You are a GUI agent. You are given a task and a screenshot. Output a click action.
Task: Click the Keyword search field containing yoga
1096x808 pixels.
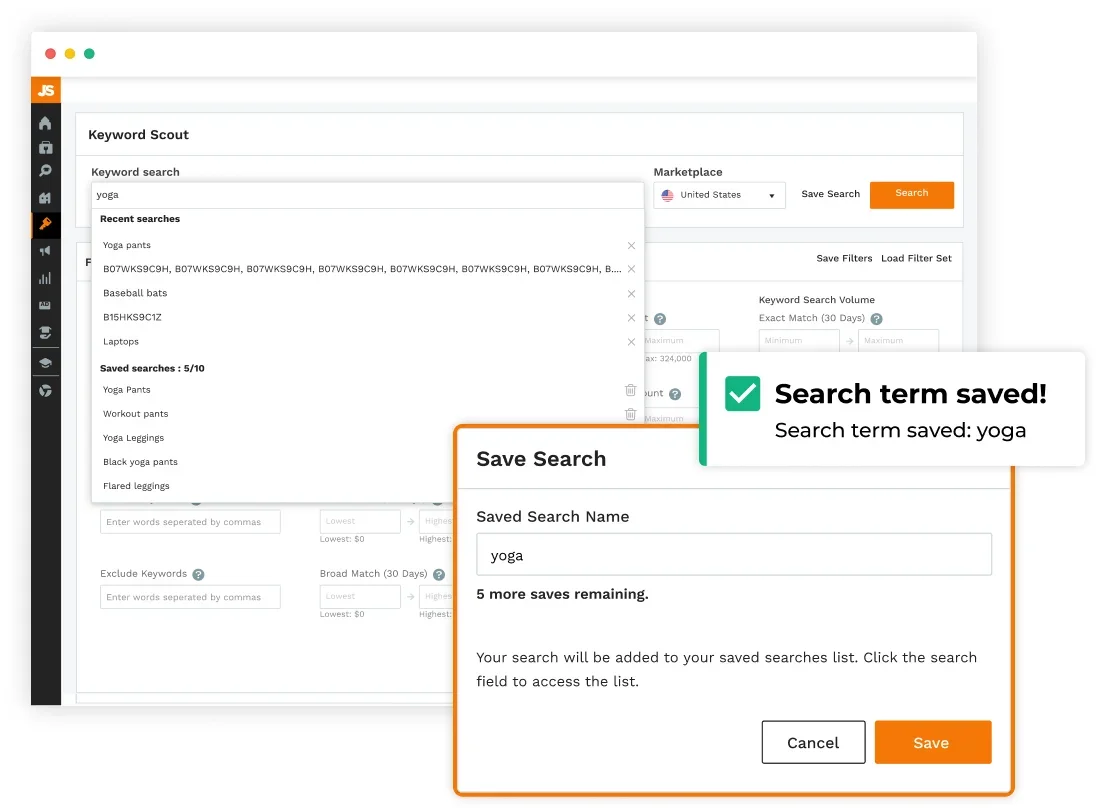(368, 195)
